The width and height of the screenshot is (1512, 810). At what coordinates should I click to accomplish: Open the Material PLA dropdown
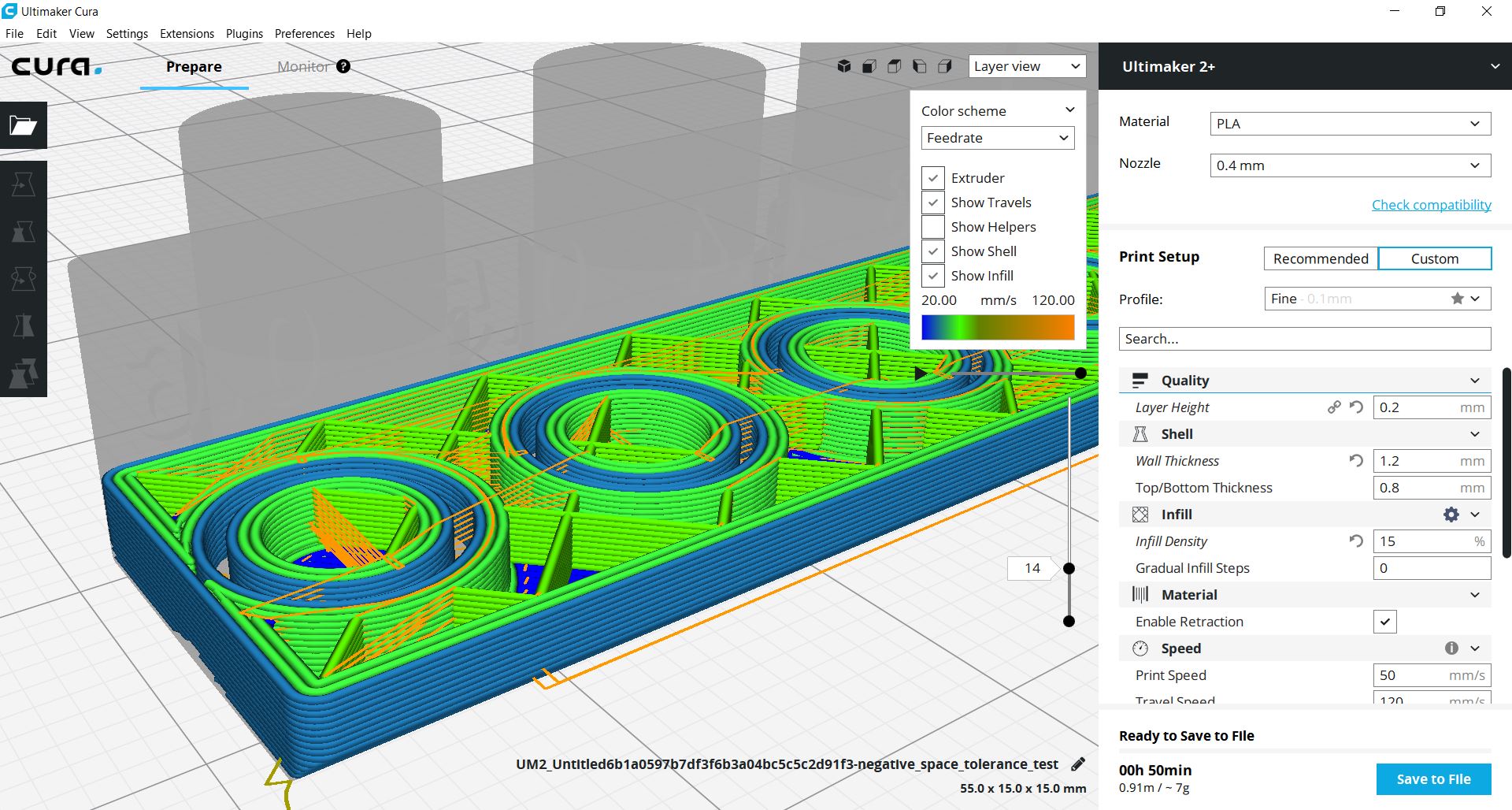pos(1351,124)
